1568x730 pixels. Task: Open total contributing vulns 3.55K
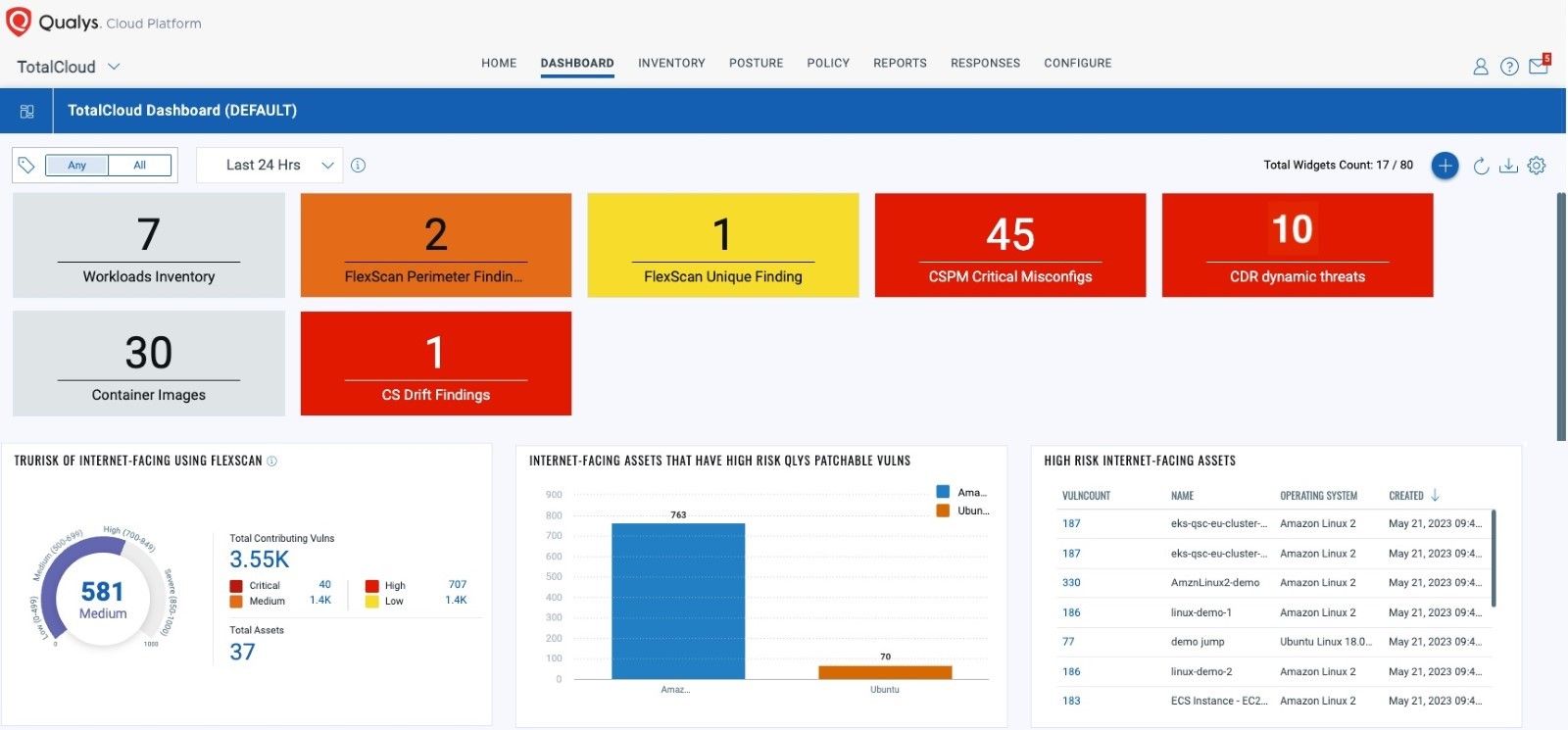pos(260,560)
